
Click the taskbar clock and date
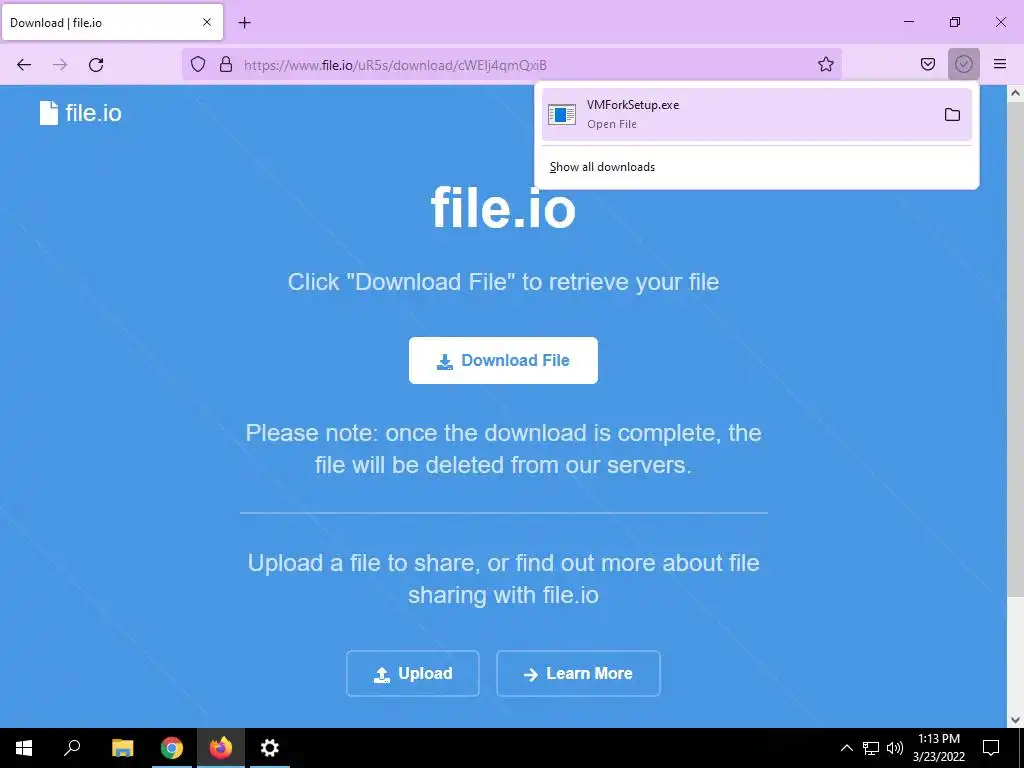point(939,748)
